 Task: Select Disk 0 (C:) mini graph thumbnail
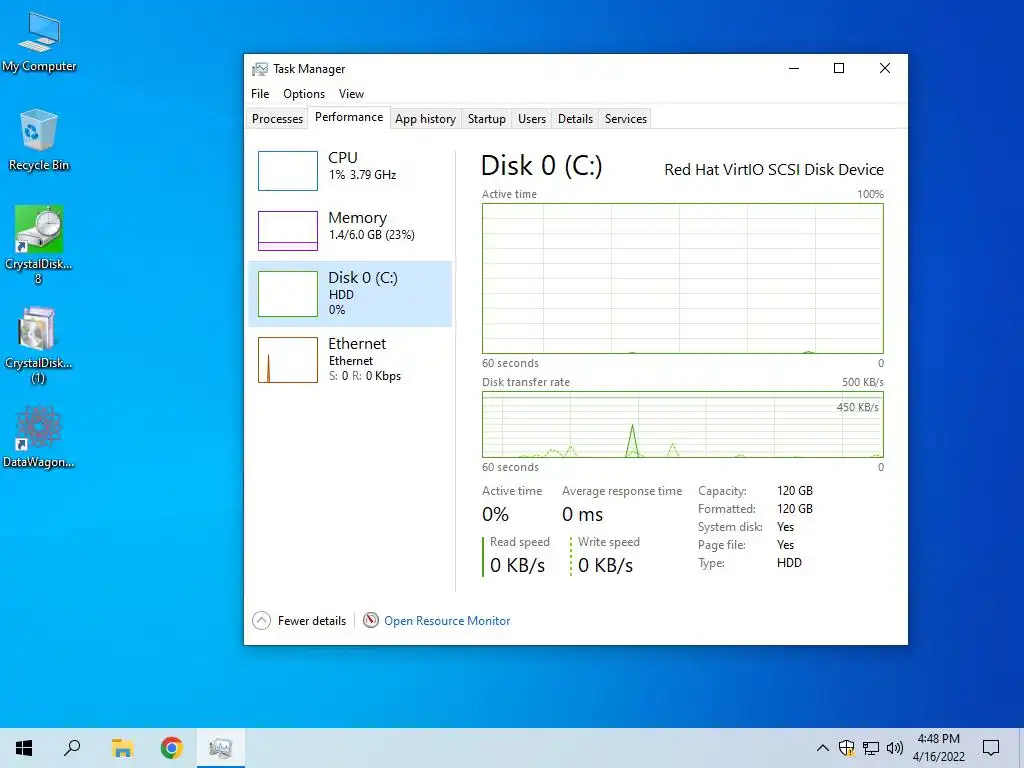(288, 294)
